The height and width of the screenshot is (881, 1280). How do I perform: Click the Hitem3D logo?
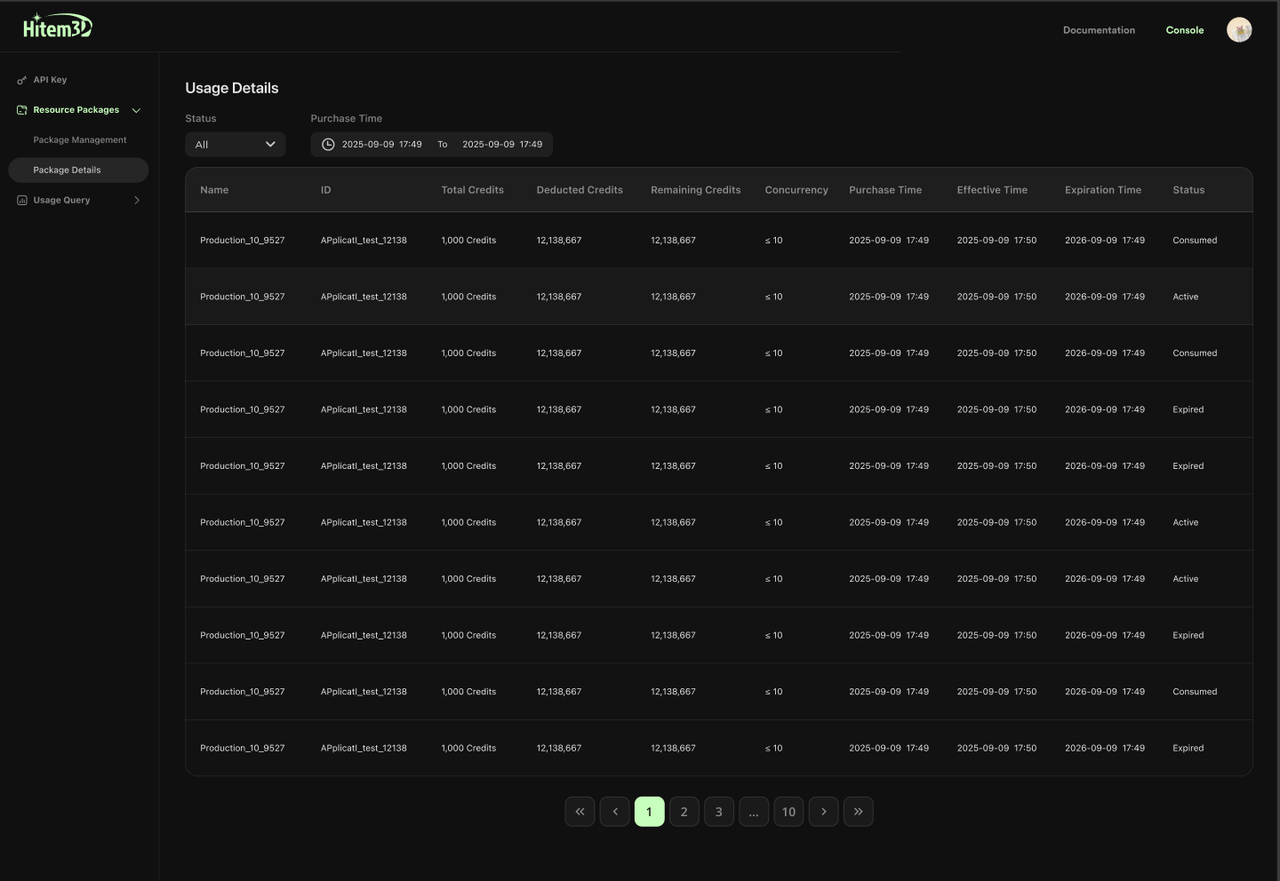click(57, 27)
